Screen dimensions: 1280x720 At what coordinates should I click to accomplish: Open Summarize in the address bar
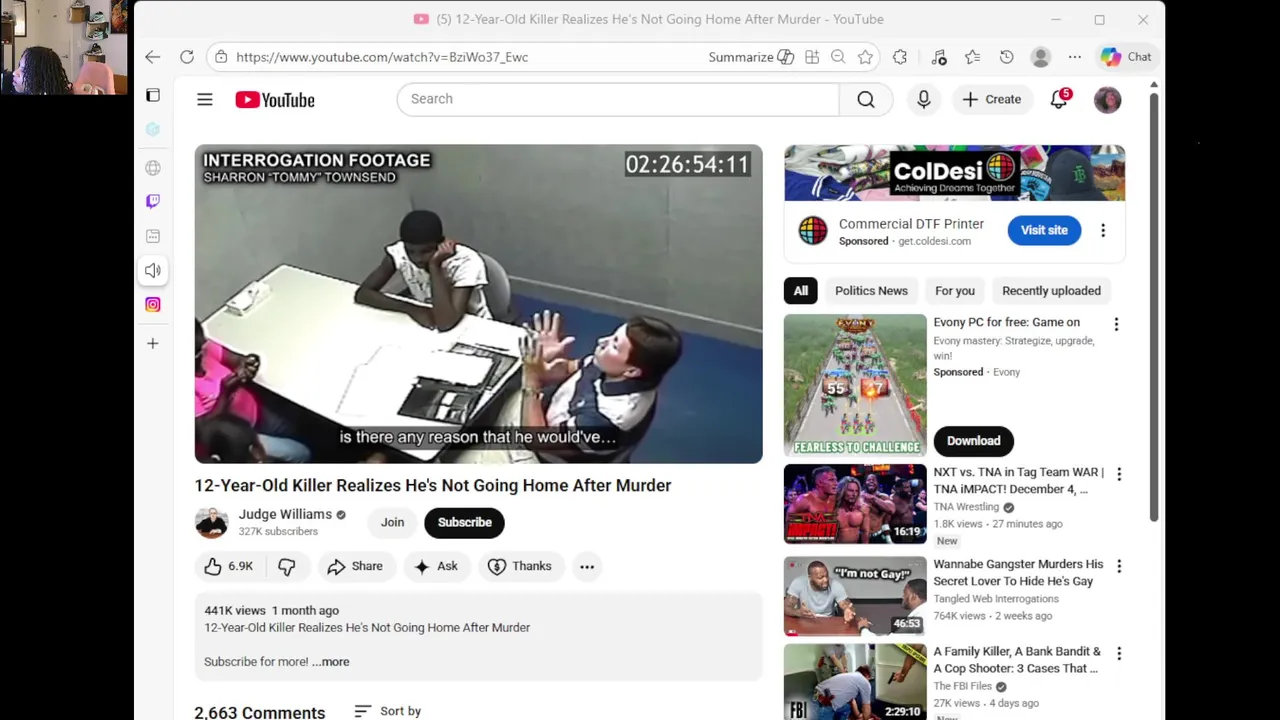pyautogui.click(x=751, y=57)
